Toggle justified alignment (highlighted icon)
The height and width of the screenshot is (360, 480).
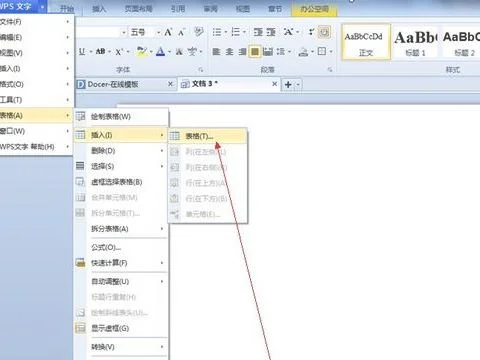point(255,52)
